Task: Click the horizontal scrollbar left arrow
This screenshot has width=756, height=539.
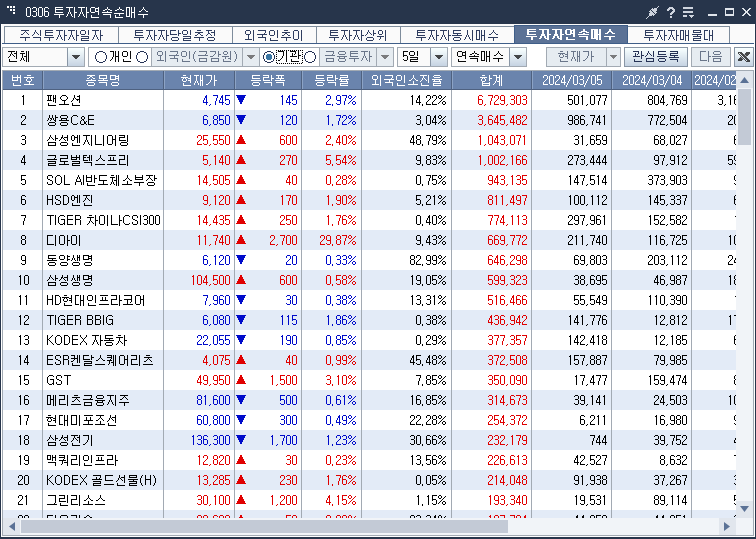Action: click(12, 526)
